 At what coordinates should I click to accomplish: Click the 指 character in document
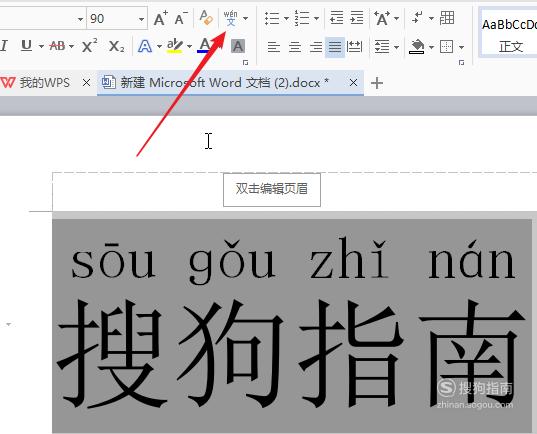351,353
